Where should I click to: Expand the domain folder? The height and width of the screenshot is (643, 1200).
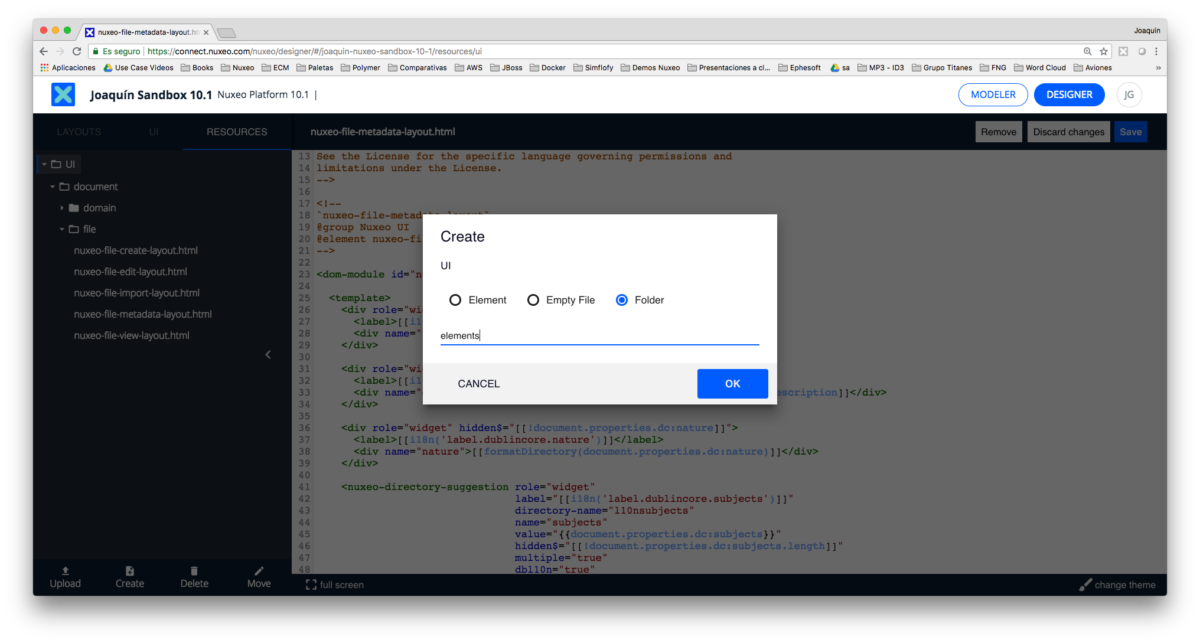click(x=62, y=207)
